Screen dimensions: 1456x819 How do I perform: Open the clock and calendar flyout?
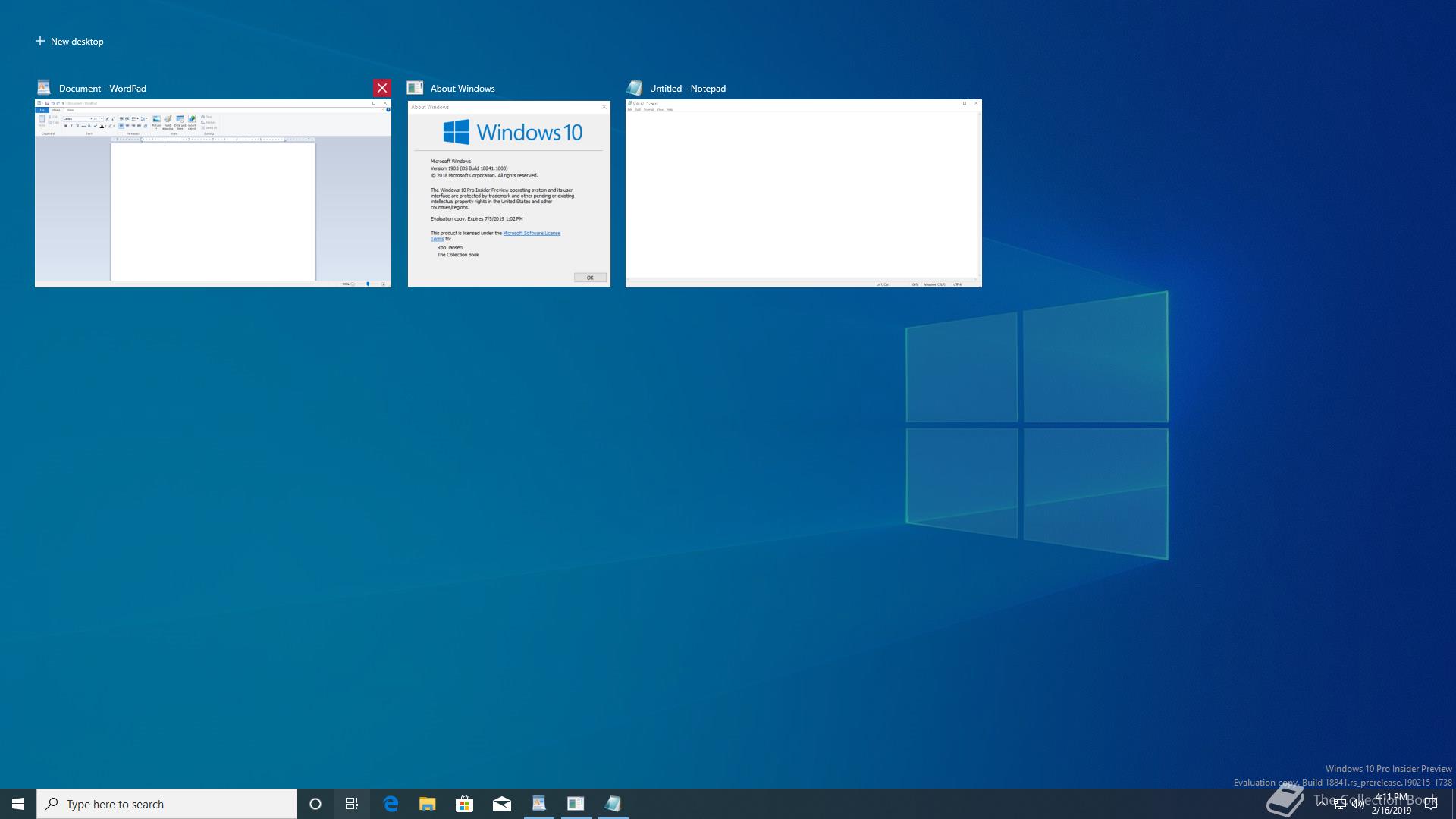coord(1391,804)
